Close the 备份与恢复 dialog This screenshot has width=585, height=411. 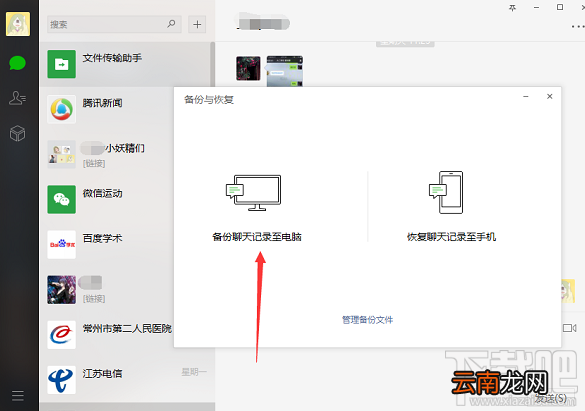tap(550, 97)
